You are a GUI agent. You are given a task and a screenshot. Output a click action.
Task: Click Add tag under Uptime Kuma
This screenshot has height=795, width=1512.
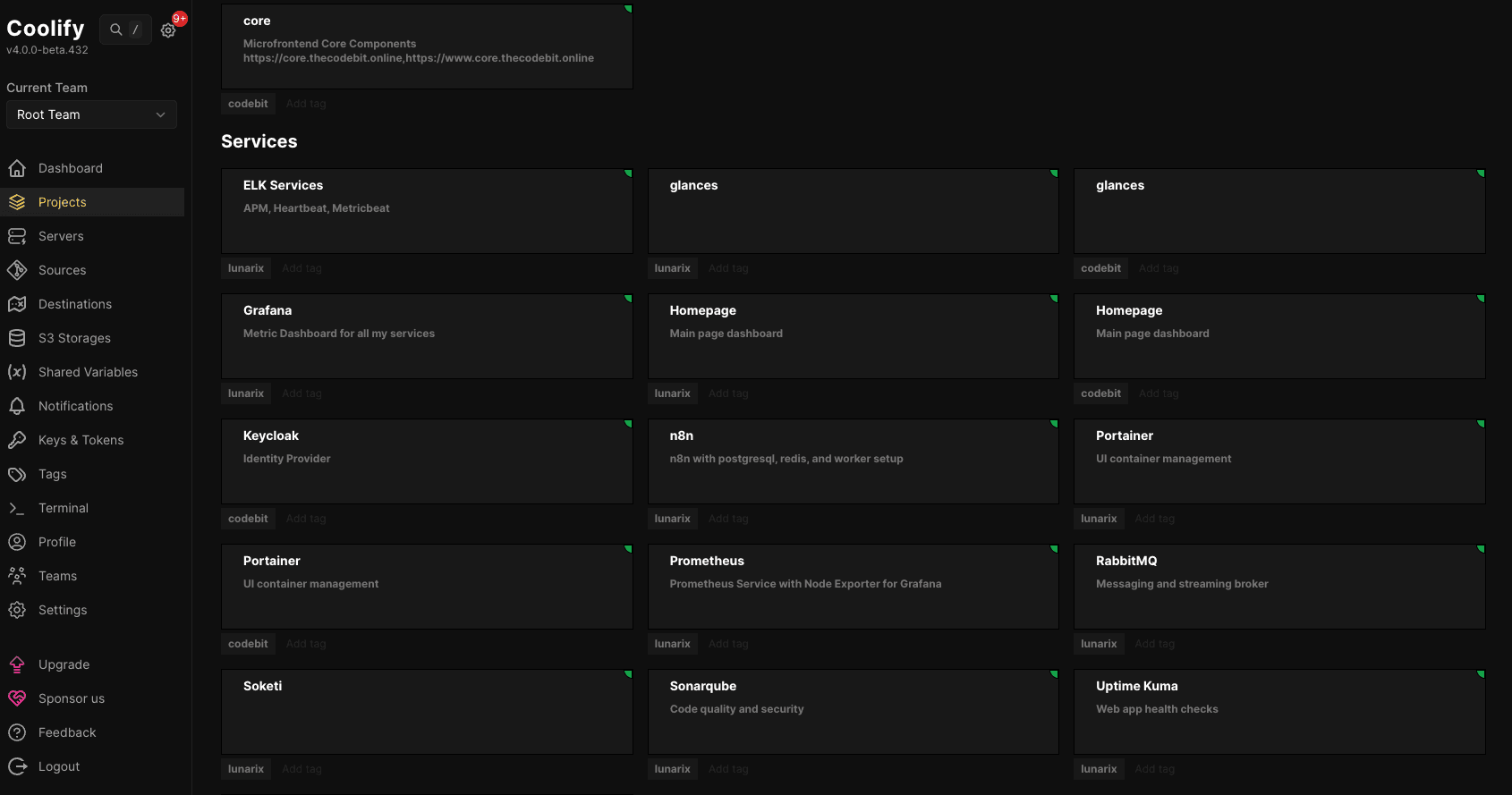click(1155, 769)
